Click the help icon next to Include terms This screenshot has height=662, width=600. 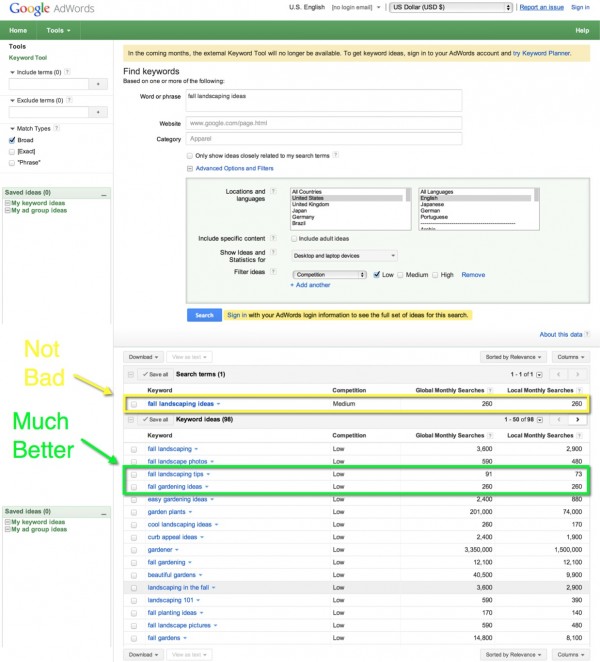click(68, 72)
